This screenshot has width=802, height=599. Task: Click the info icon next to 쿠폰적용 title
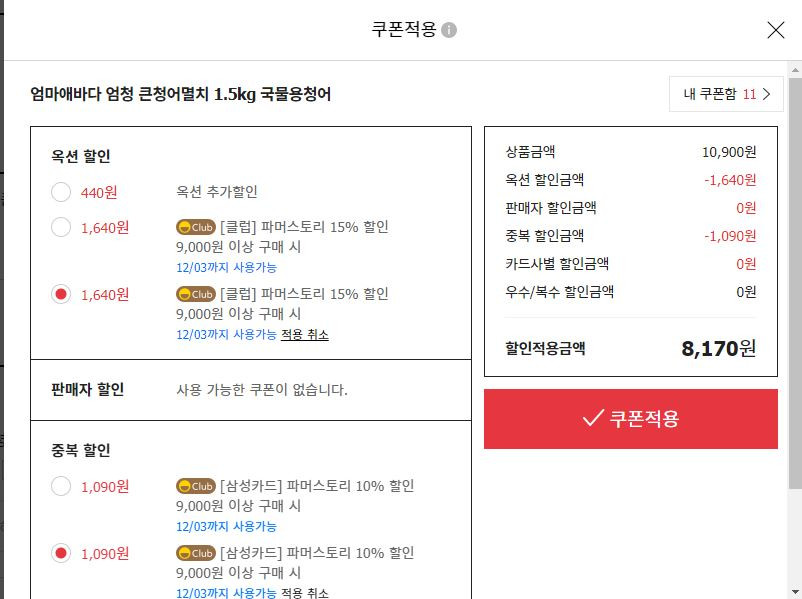click(449, 30)
